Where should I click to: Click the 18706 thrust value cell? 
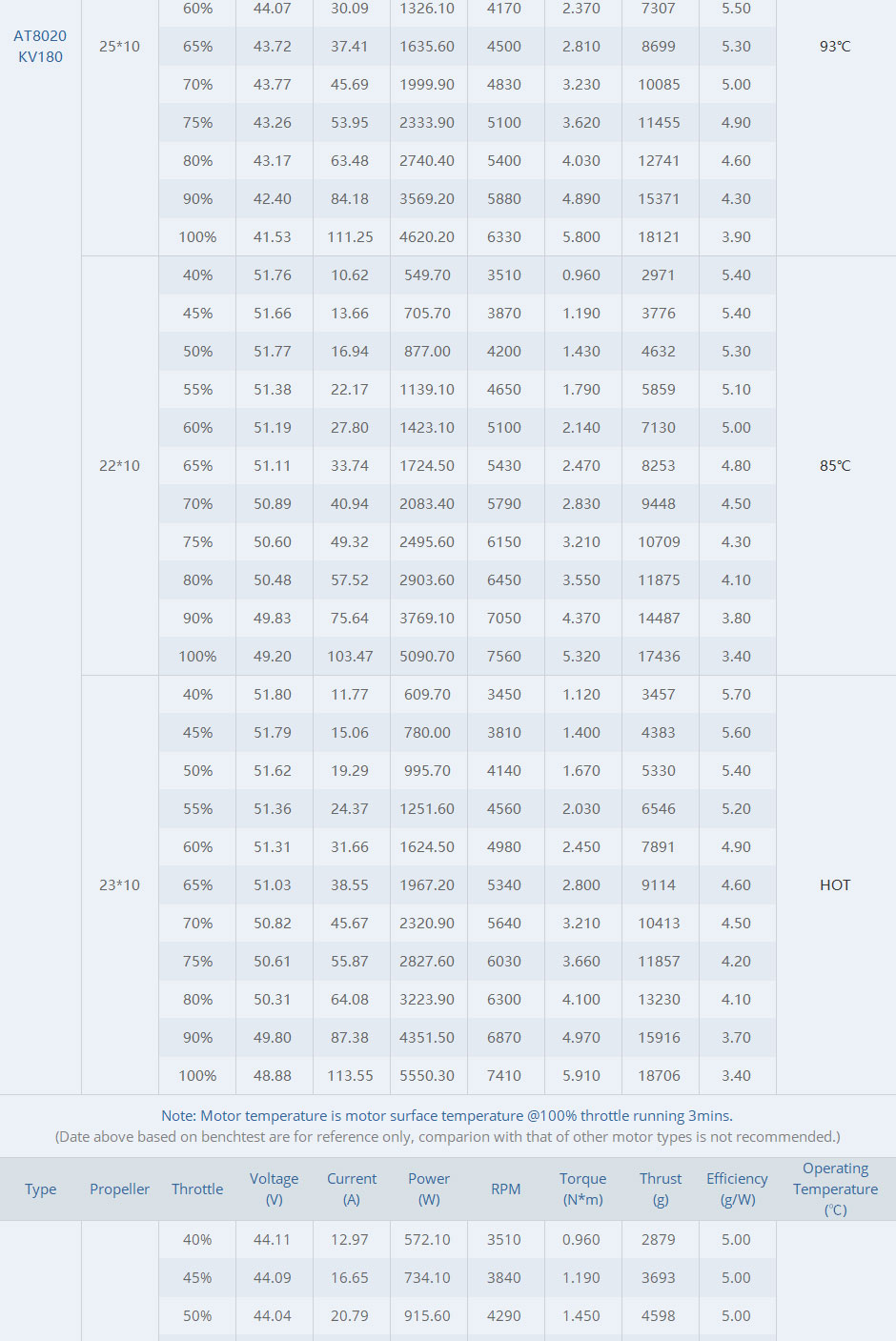(659, 1075)
